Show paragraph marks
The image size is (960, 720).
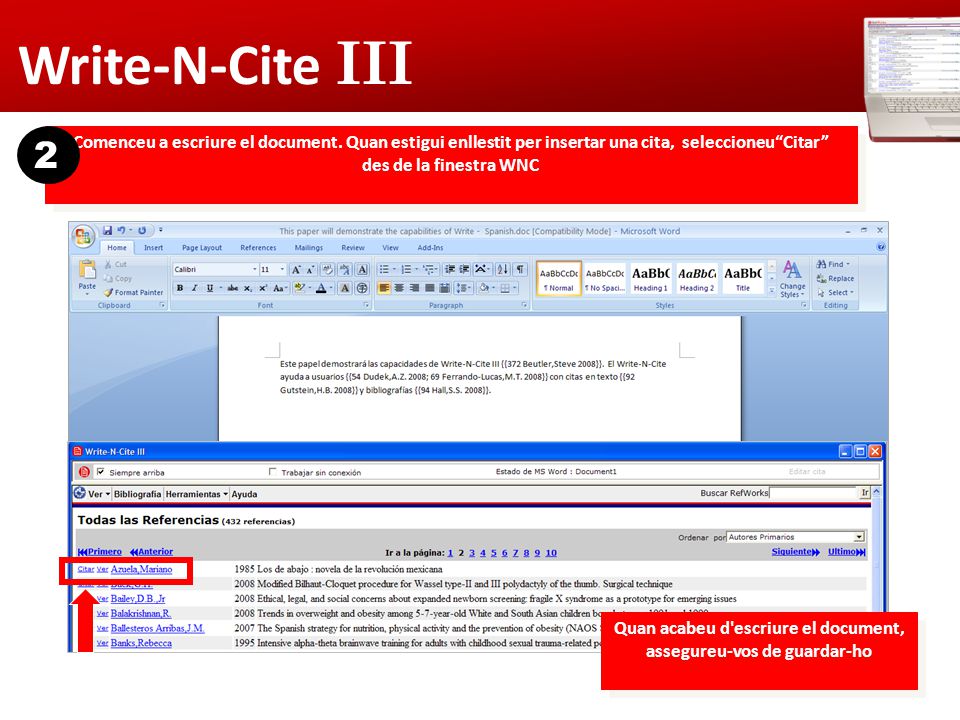coord(520,269)
